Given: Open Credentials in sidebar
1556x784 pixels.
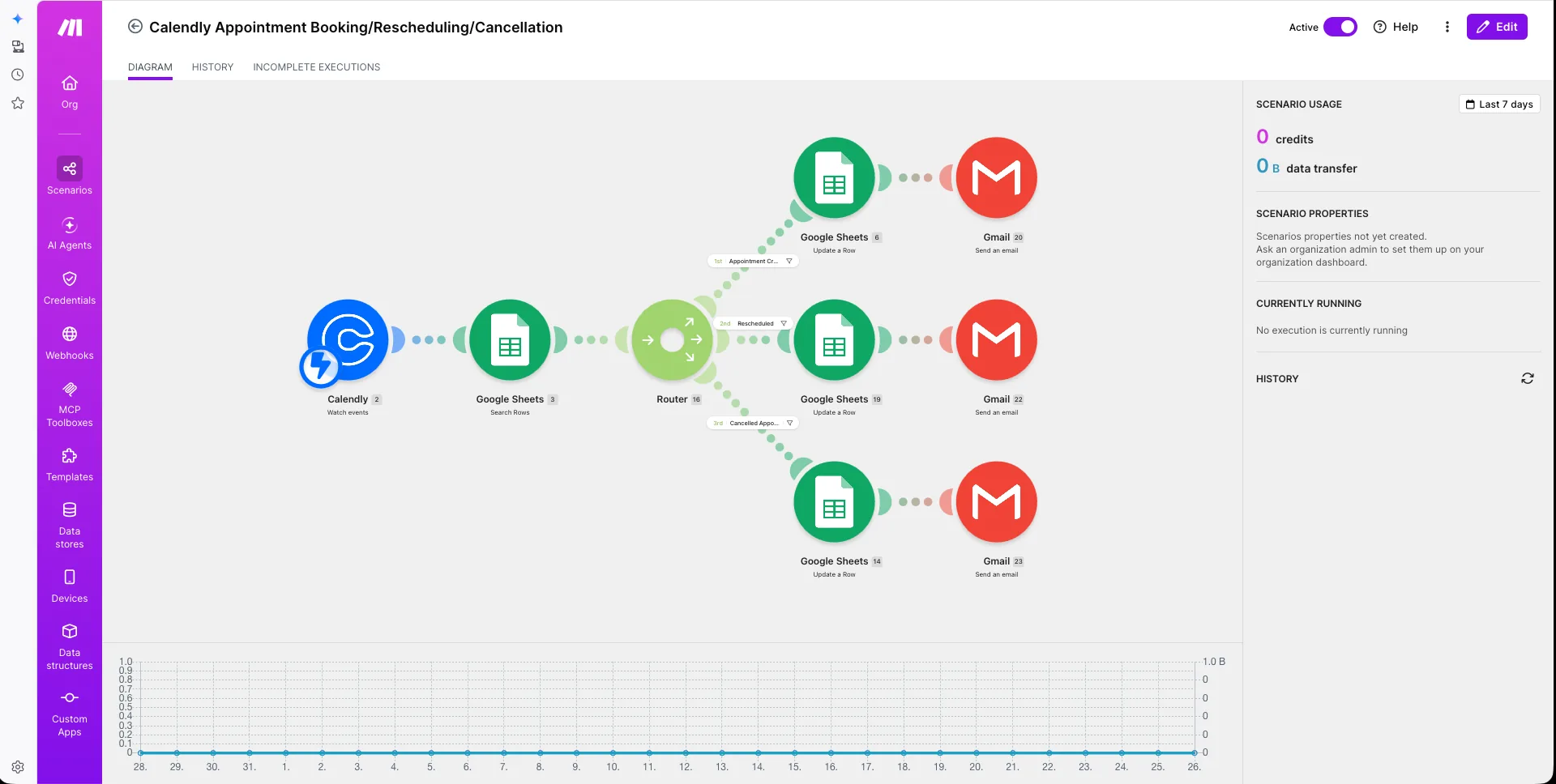Looking at the screenshot, I should coord(70,288).
